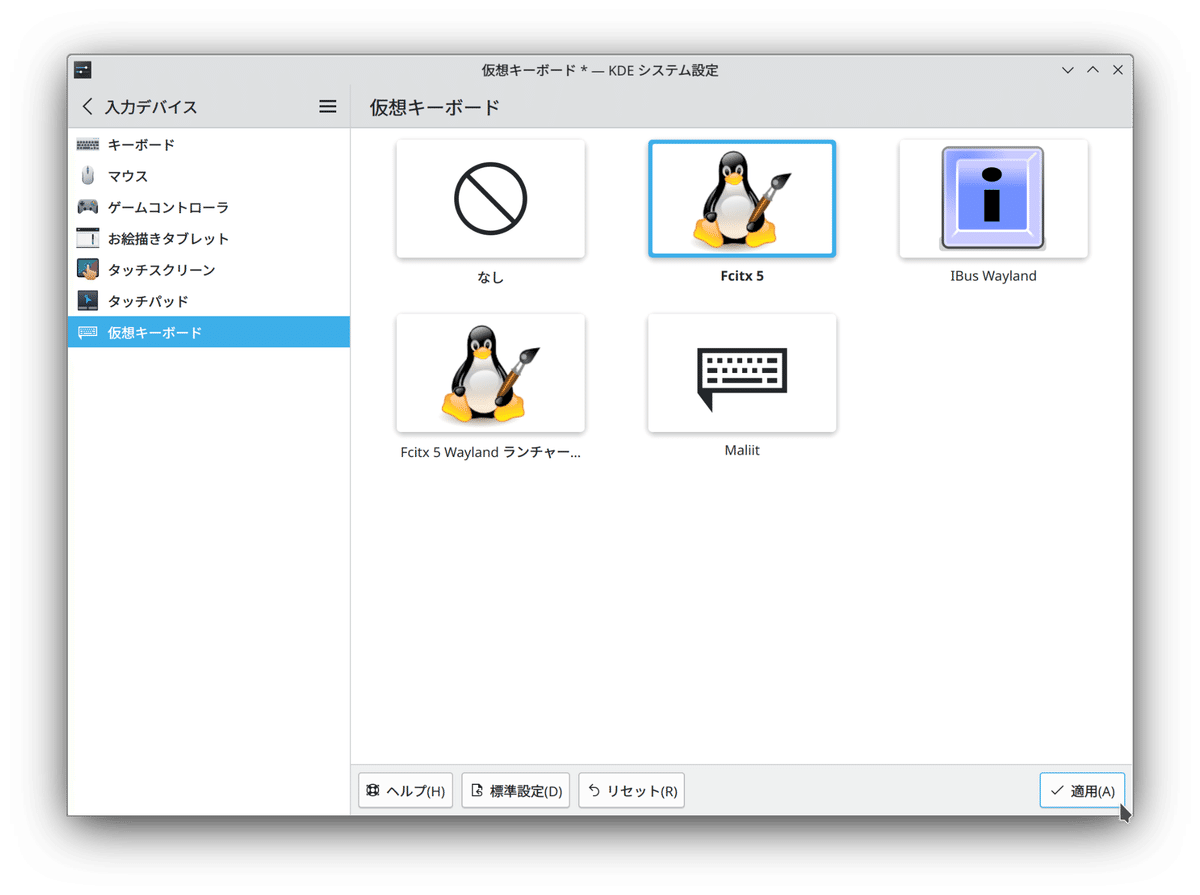Click the タッチパッド icon in sidebar
Image resolution: width=1200 pixels, height=895 pixels.
click(88, 301)
